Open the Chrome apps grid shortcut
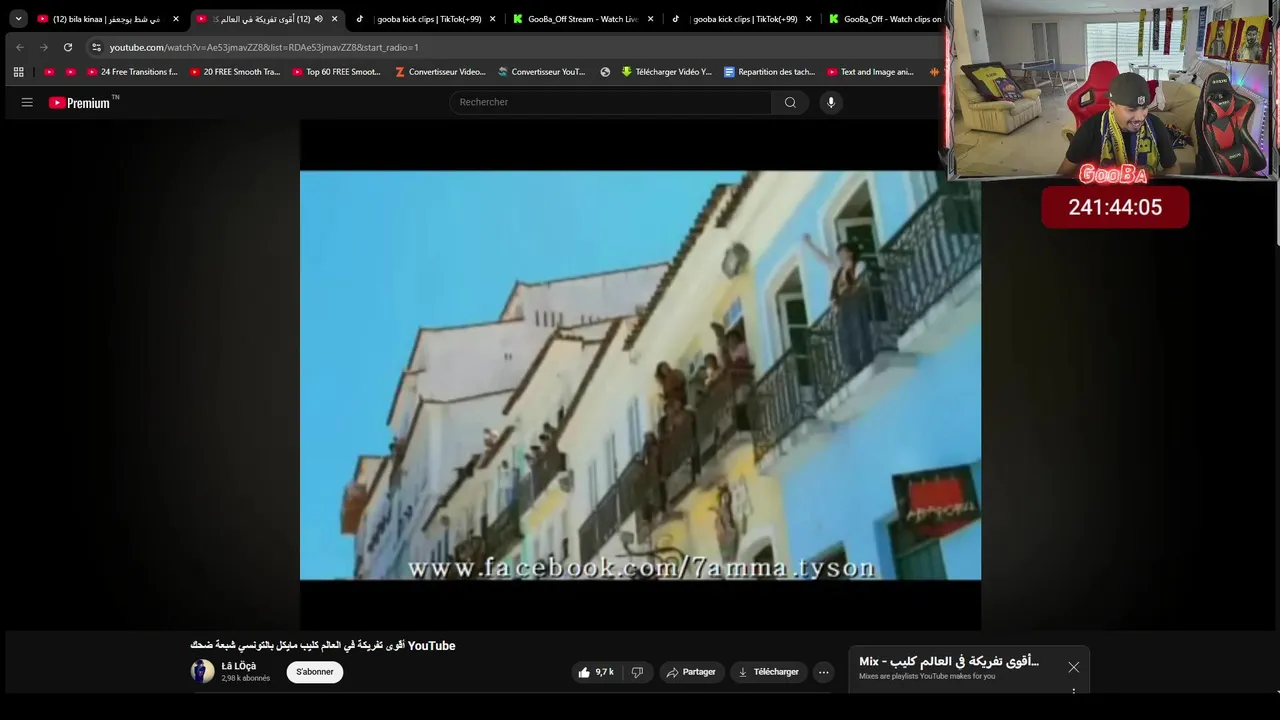This screenshot has width=1280, height=720. pyautogui.click(x=18, y=72)
